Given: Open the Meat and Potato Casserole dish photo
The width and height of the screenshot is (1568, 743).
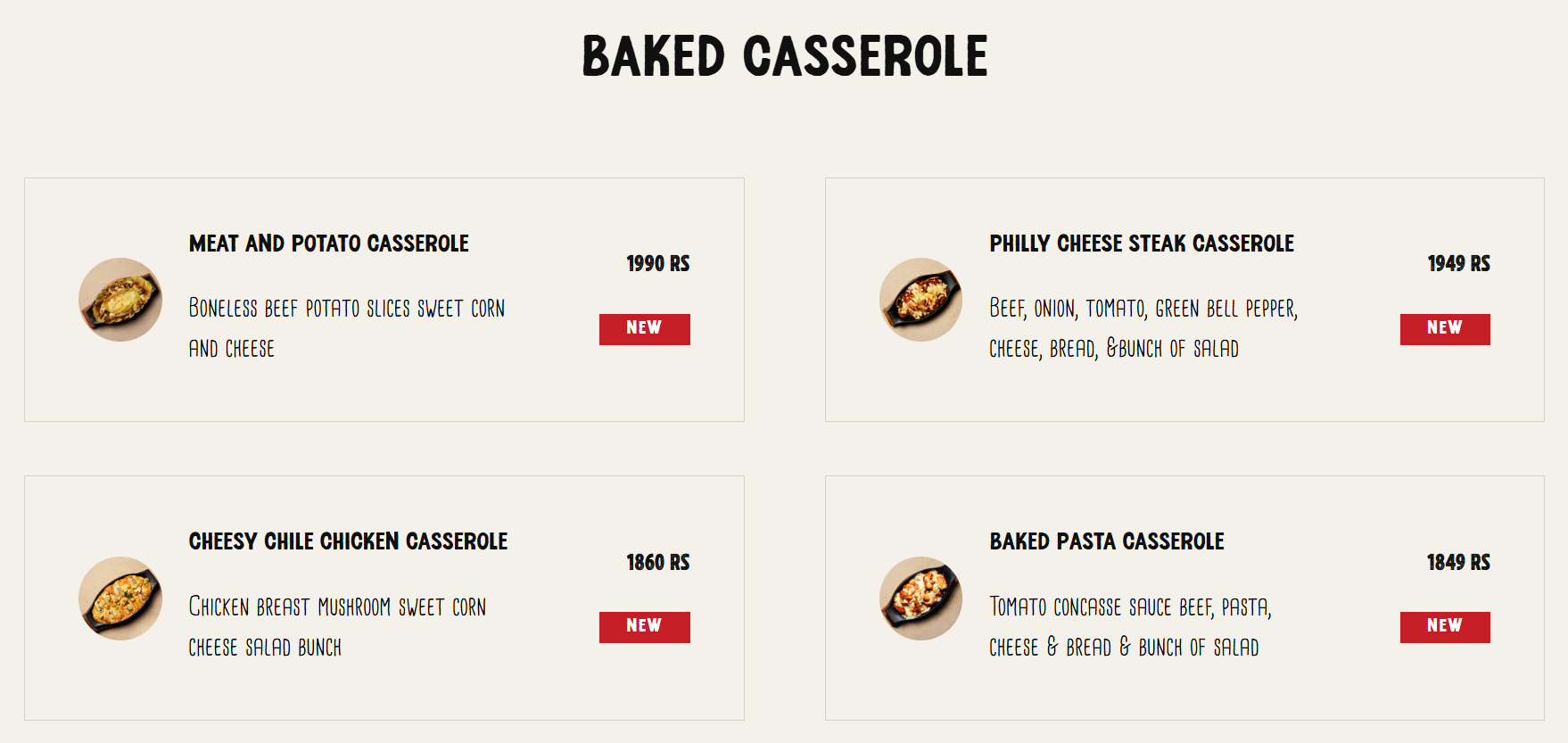Looking at the screenshot, I should [120, 300].
